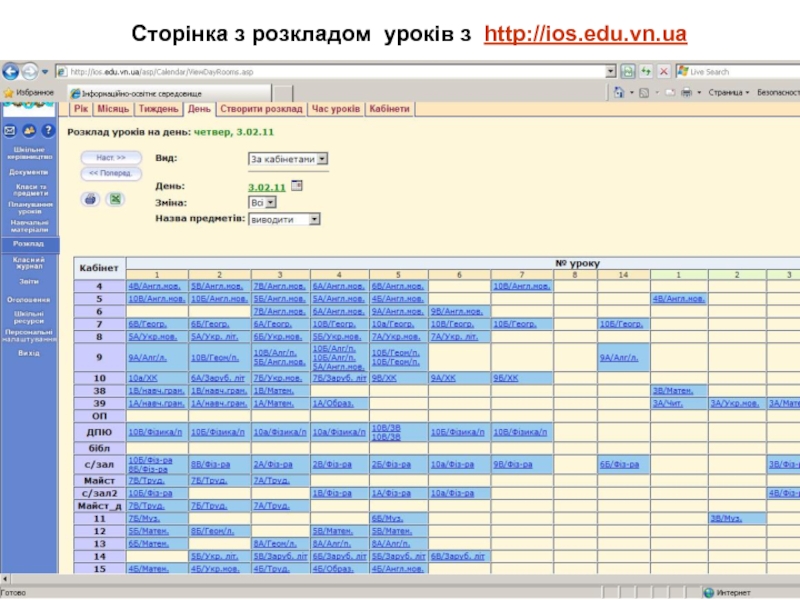Click the 'Наст. >>' next day button
Screen dimensions: 800x600
[x=111, y=158]
